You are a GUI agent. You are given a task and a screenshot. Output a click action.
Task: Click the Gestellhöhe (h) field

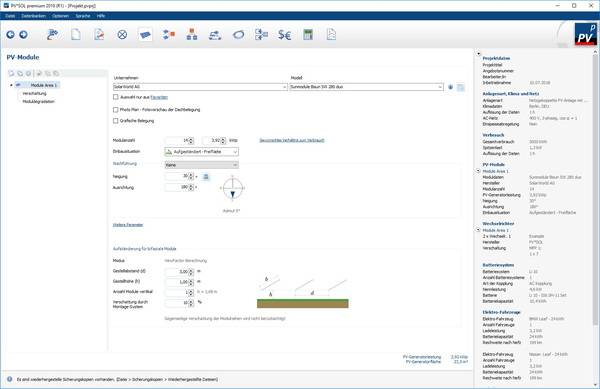click(x=179, y=282)
